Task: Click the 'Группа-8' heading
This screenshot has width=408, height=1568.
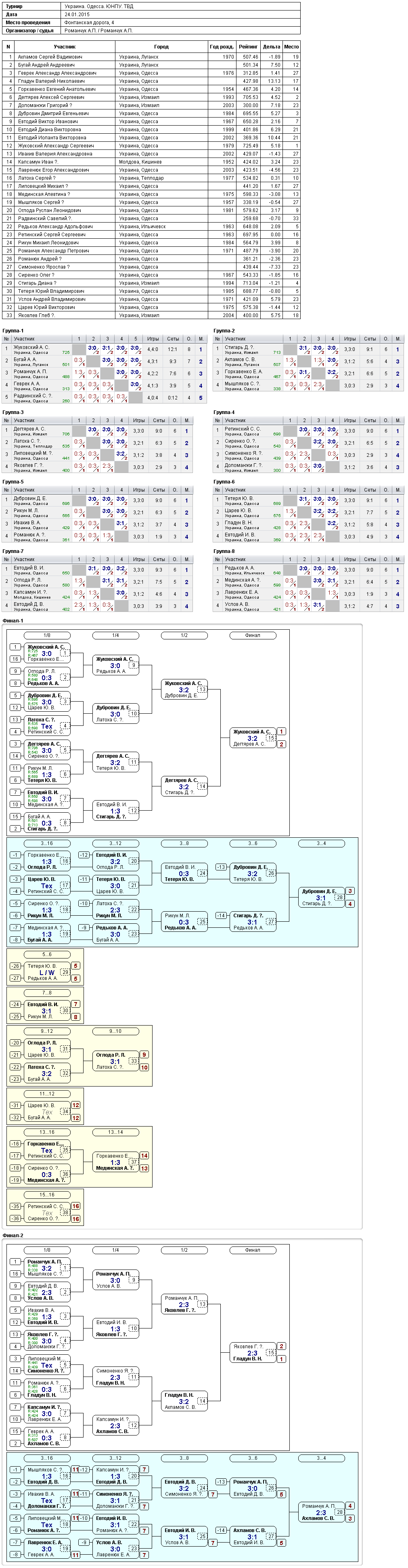Action: pyautogui.click(x=224, y=551)
